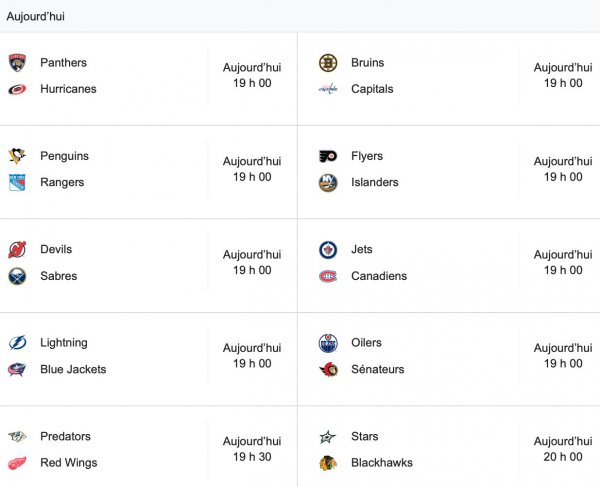
Task: Click the Carolina Hurricanes logo icon
Action: [x=17, y=89]
